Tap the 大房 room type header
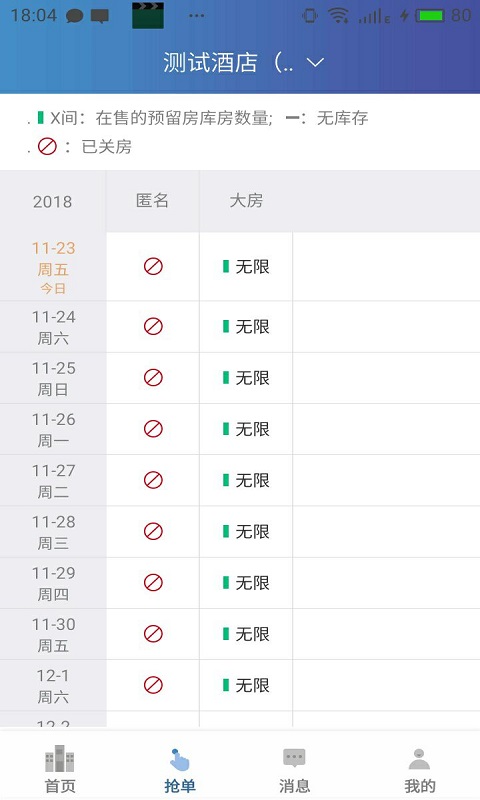 [246, 201]
